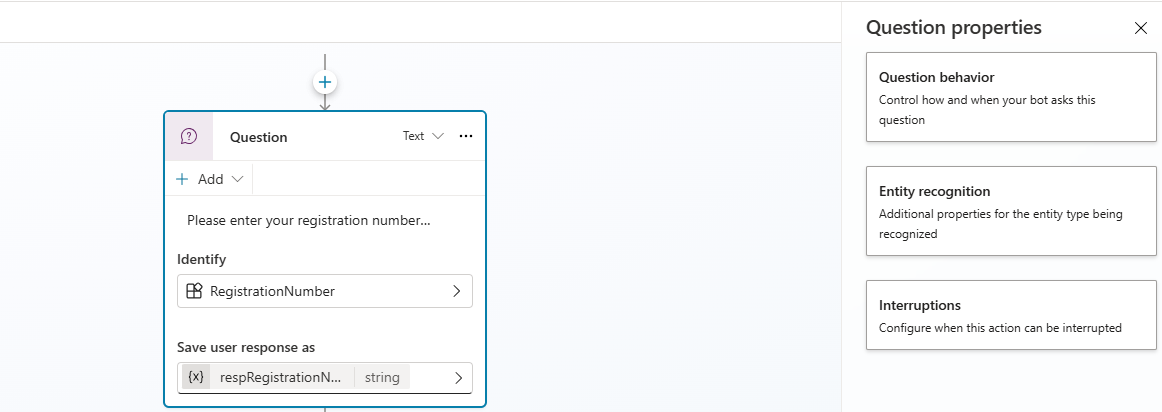Click the RegistrationNumber entity name text
Screen dimensions: 1162x412
pyautogui.click(x=272, y=291)
